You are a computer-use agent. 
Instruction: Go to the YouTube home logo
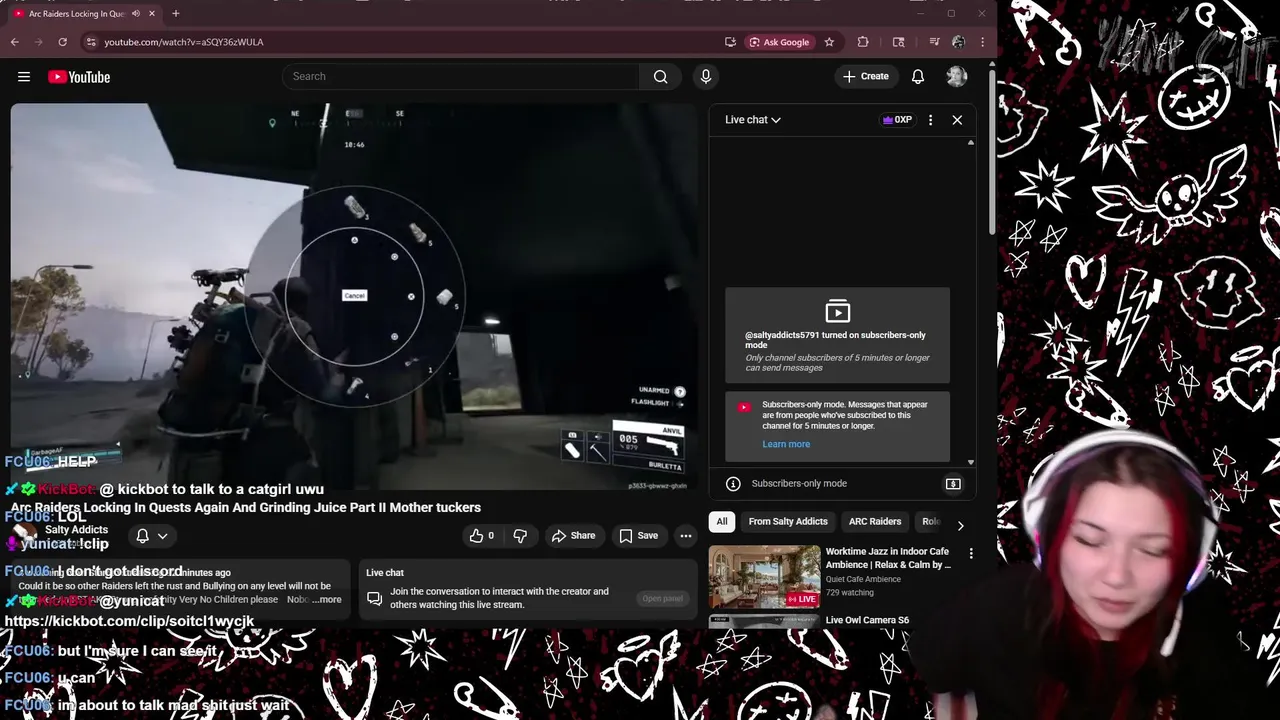(79, 77)
